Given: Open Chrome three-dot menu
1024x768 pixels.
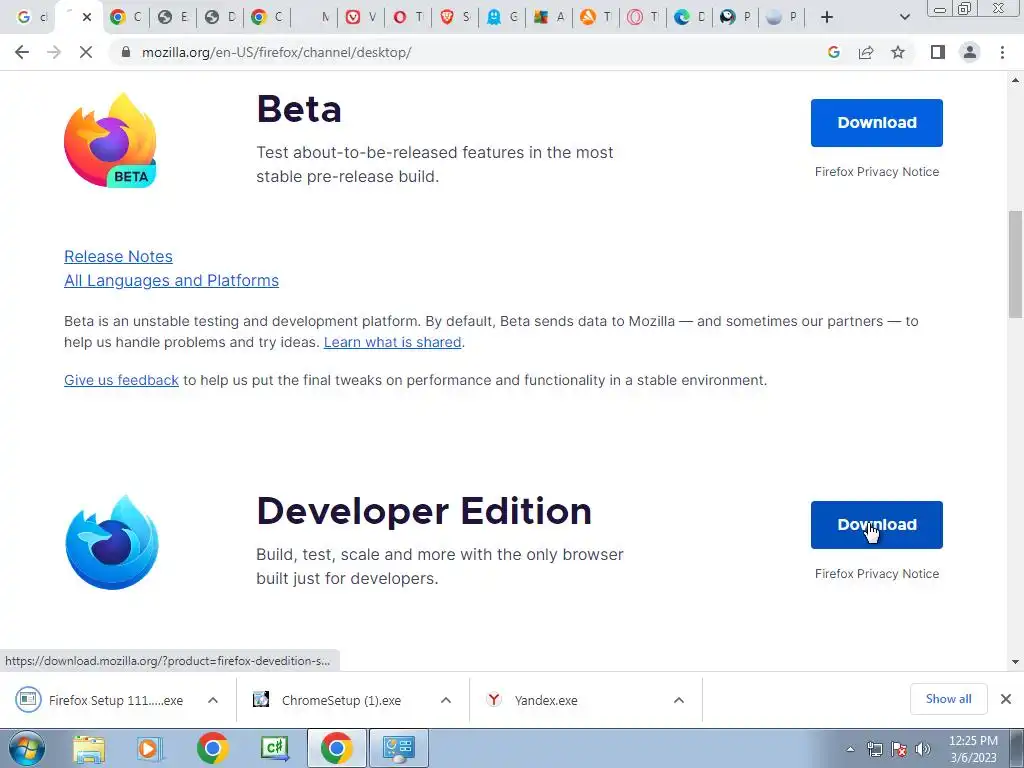Looking at the screenshot, I should (x=1002, y=52).
